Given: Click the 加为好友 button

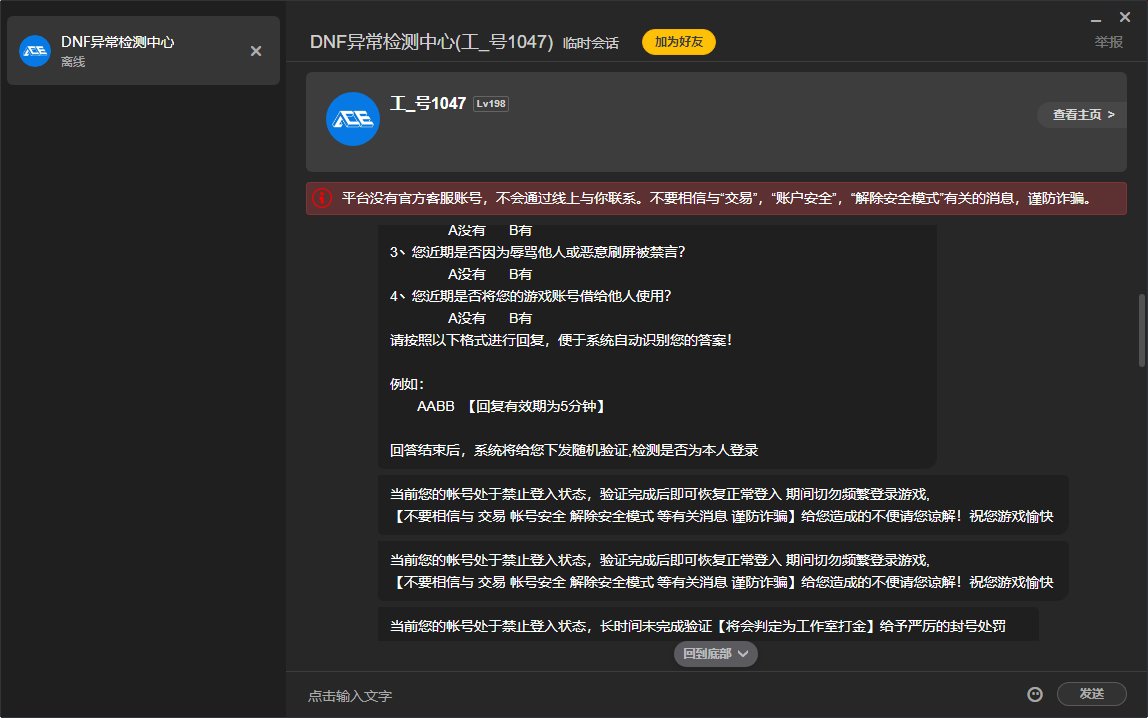Looking at the screenshot, I should pos(678,42).
